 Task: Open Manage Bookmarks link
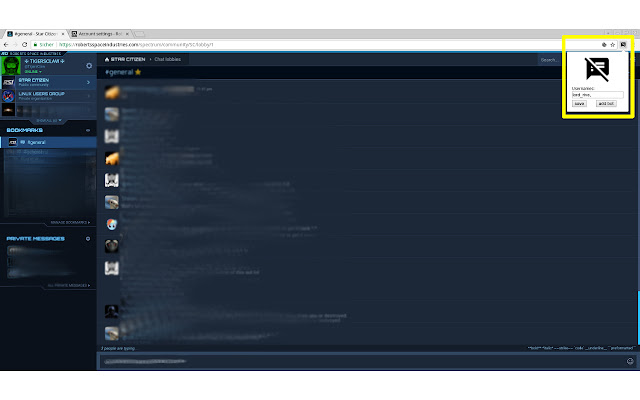coord(70,222)
